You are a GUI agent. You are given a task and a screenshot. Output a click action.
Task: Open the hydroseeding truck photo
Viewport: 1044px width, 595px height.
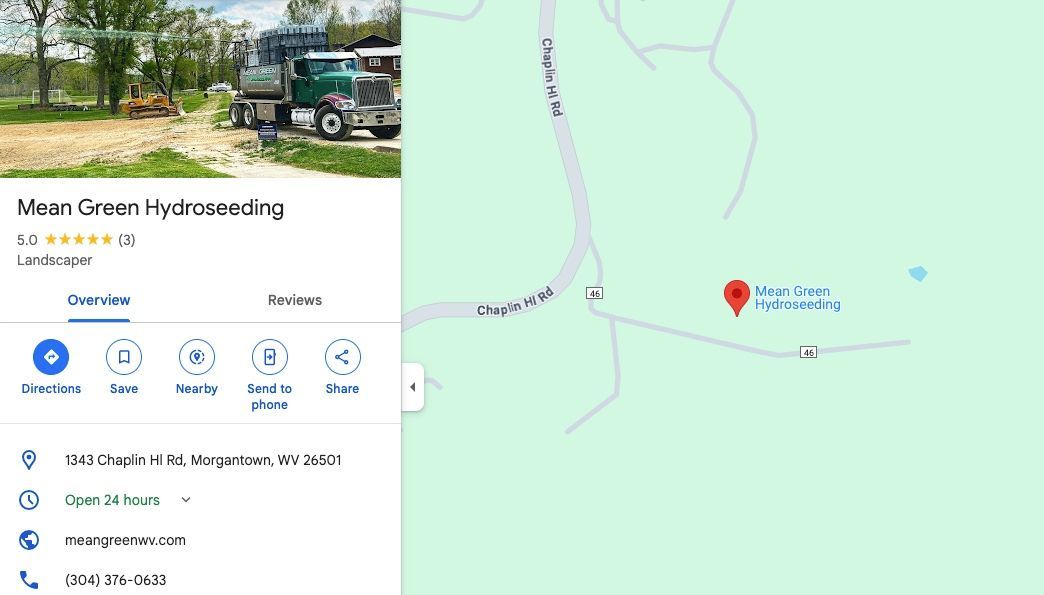[x=200, y=89]
